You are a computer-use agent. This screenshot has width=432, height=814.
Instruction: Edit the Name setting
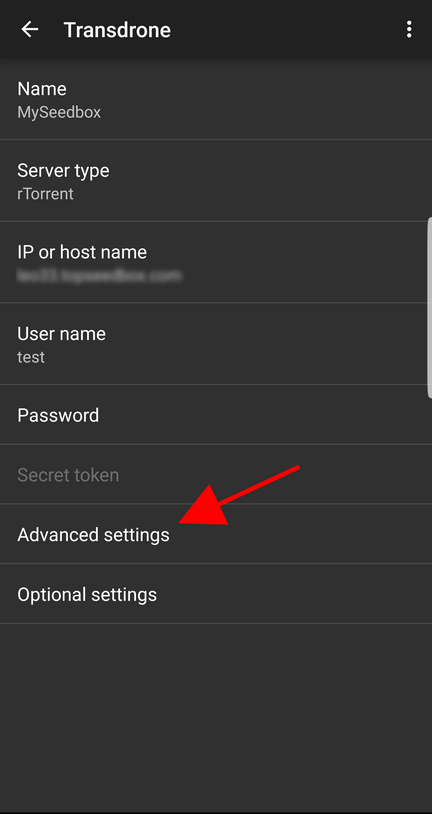[216, 99]
